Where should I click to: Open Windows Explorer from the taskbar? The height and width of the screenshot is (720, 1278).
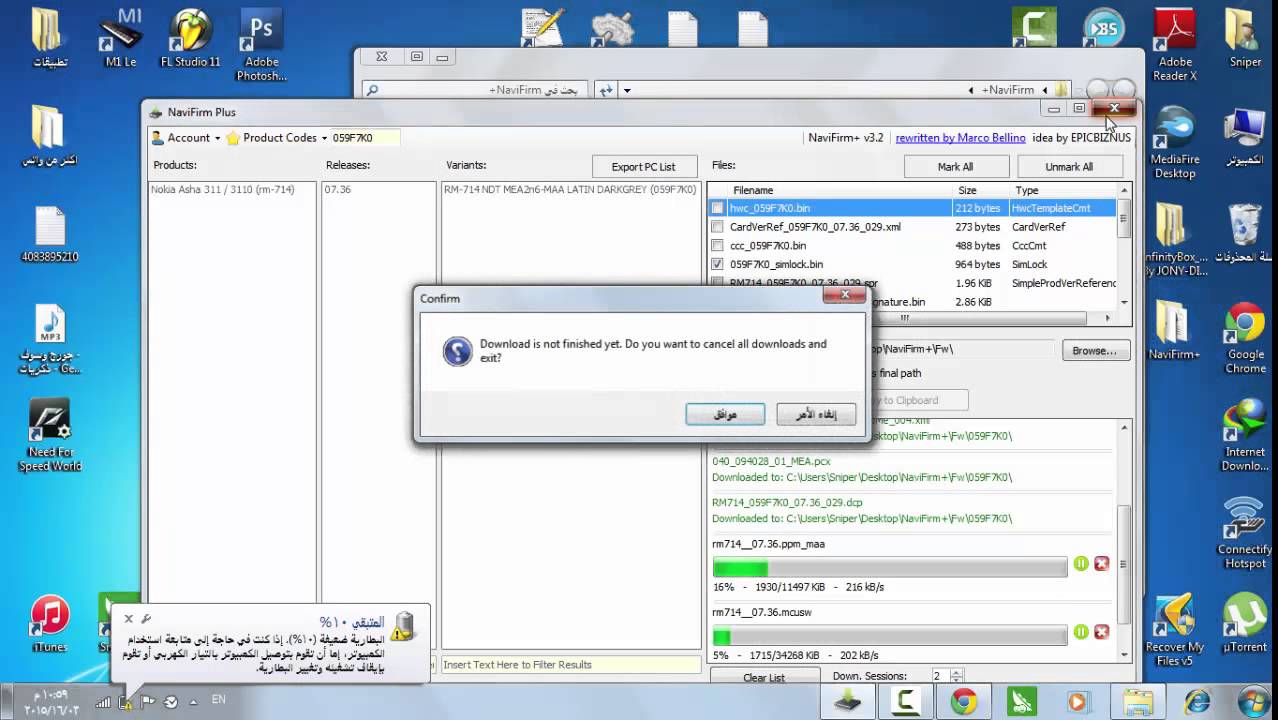pyautogui.click(x=1137, y=701)
